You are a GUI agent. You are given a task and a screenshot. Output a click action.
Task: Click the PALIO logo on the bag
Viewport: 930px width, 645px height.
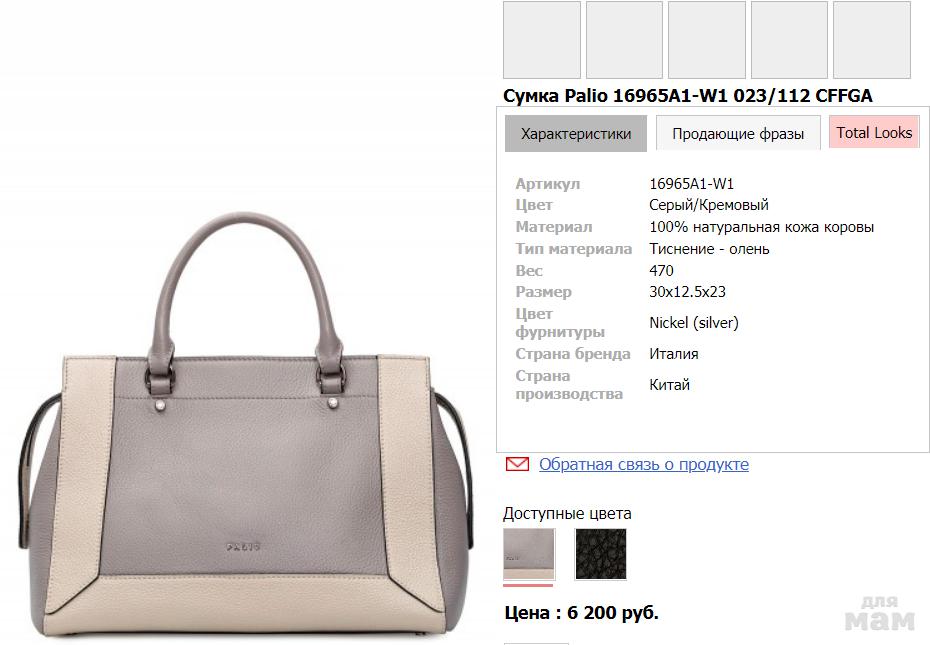[243, 547]
